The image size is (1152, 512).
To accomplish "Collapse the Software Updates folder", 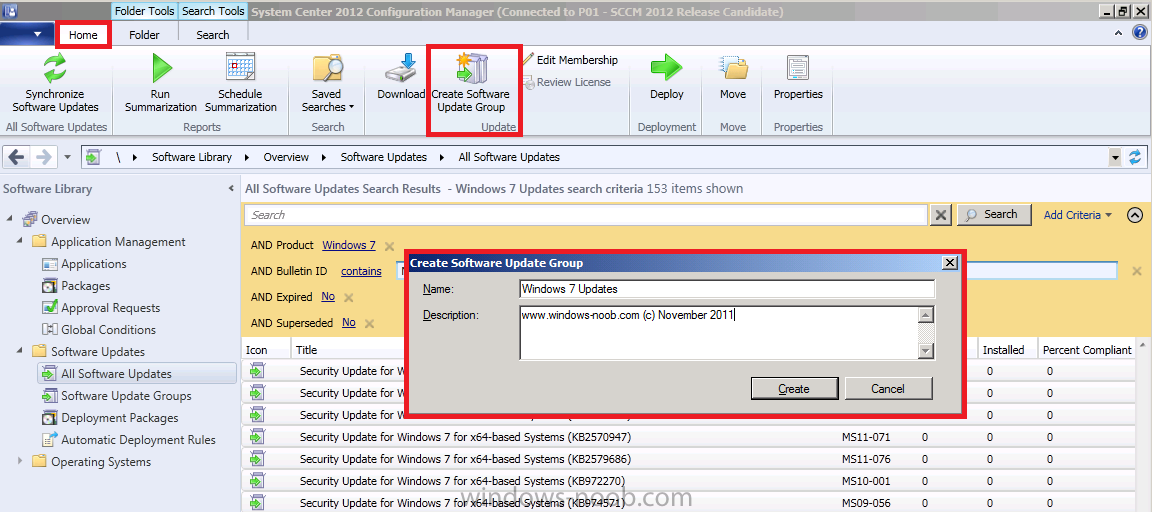I will point(20,352).
